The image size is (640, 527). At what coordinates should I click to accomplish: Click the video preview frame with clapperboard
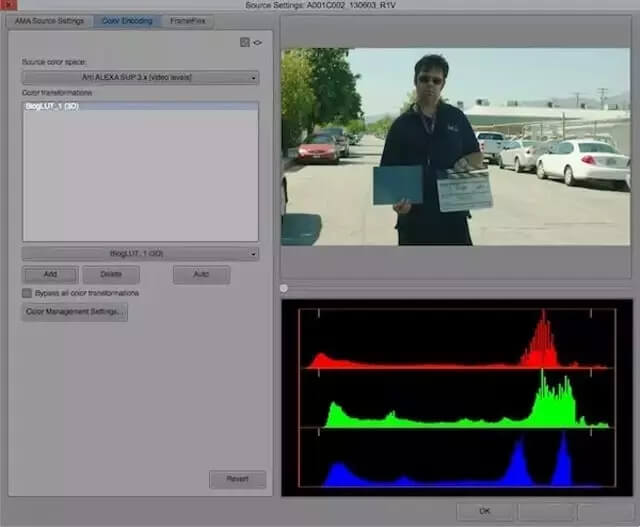[455, 147]
